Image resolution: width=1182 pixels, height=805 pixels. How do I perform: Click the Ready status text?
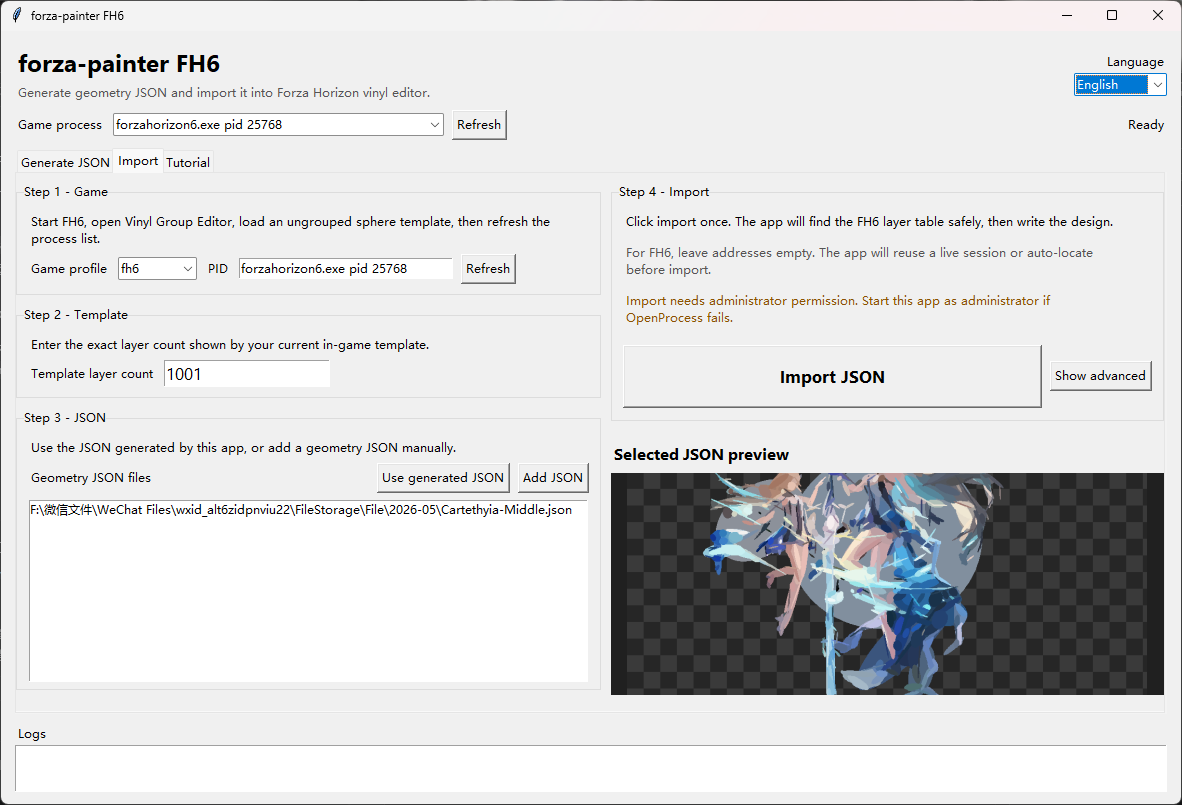coord(1146,124)
